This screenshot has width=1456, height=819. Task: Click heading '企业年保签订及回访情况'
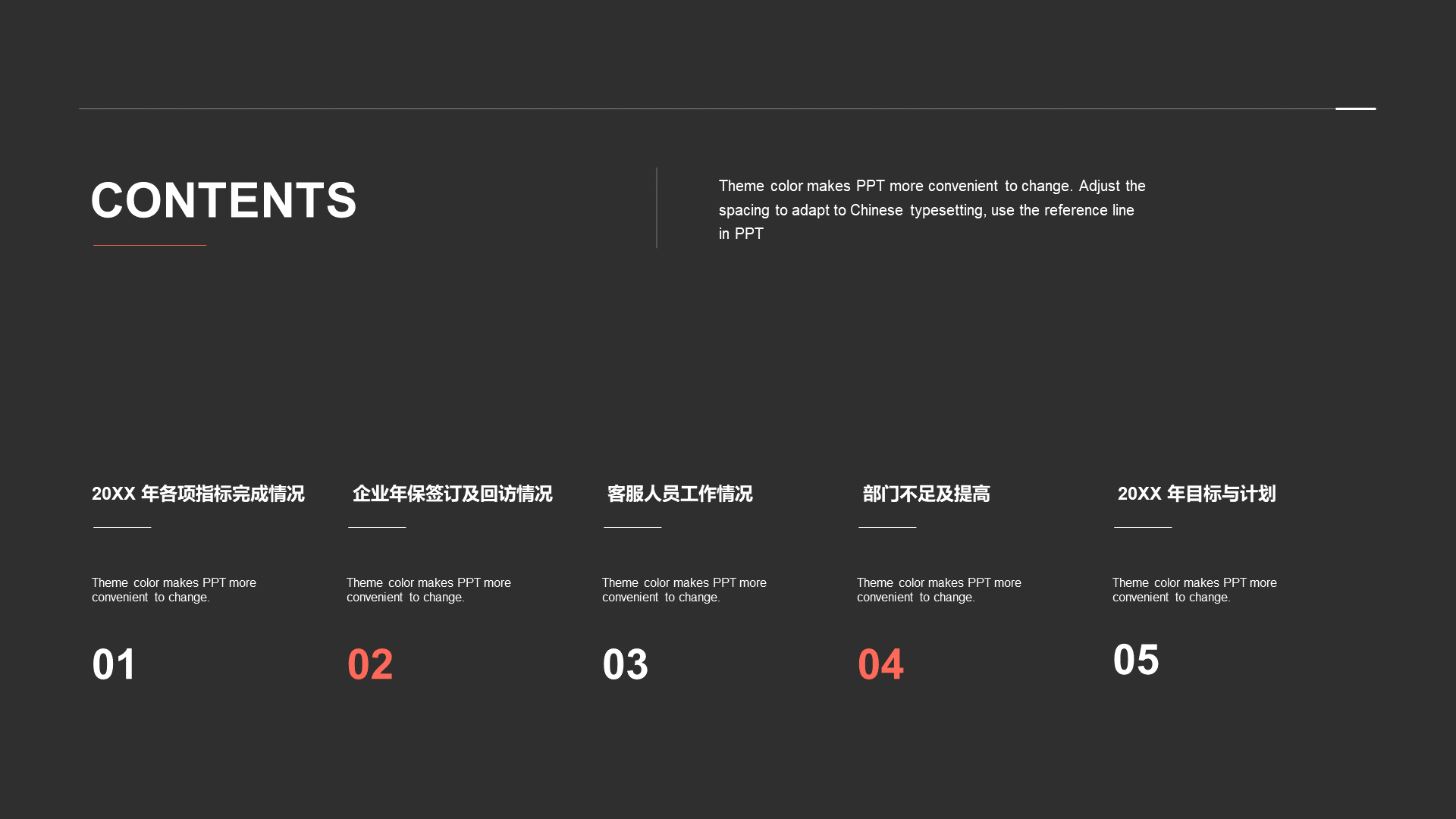452,494
